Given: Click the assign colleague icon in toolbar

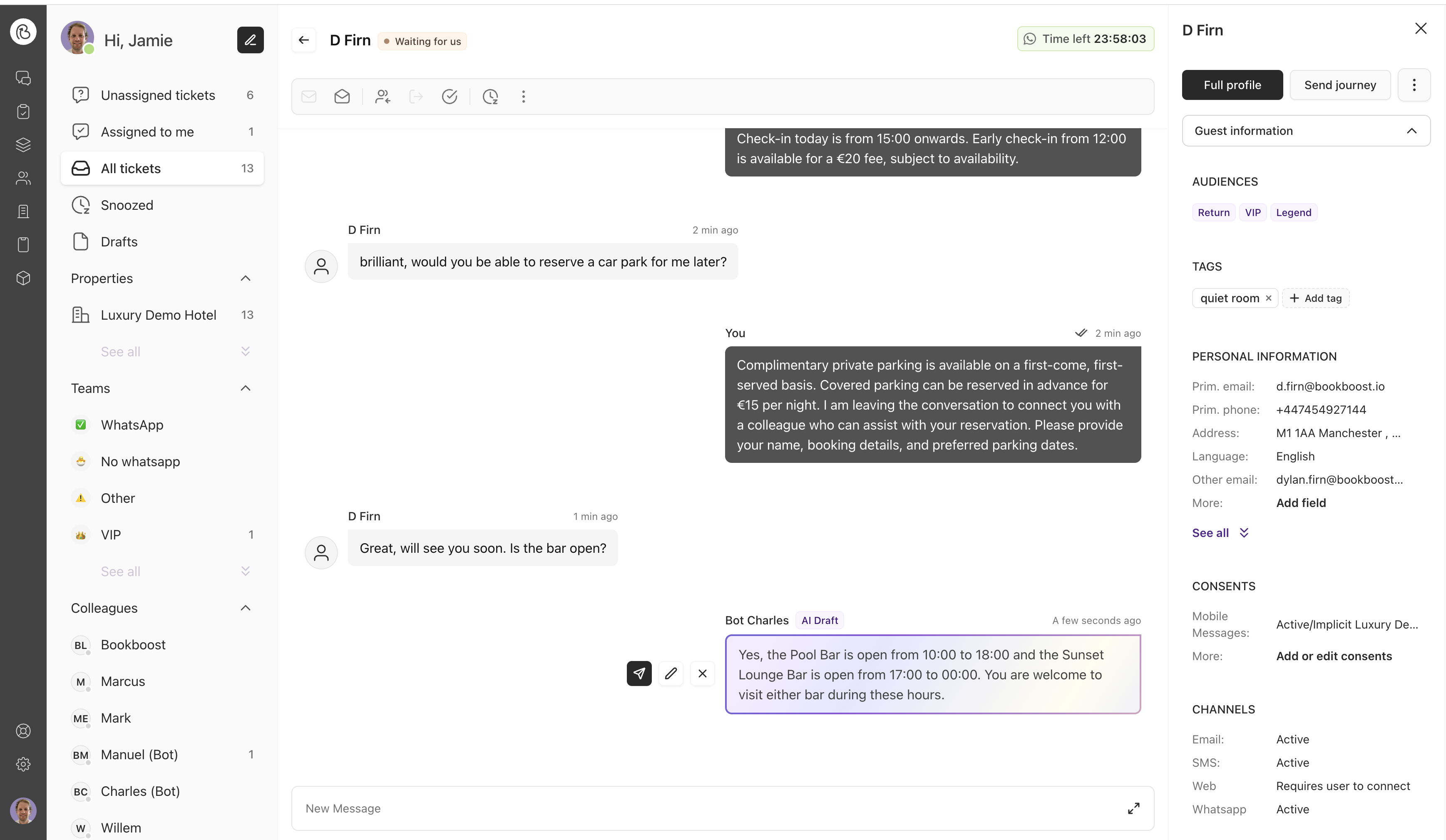Looking at the screenshot, I should (x=383, y=97).
